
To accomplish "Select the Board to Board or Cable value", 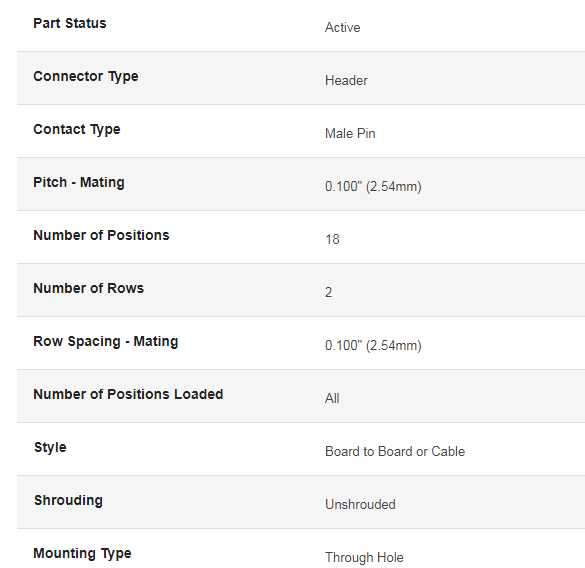I will 395,452.
